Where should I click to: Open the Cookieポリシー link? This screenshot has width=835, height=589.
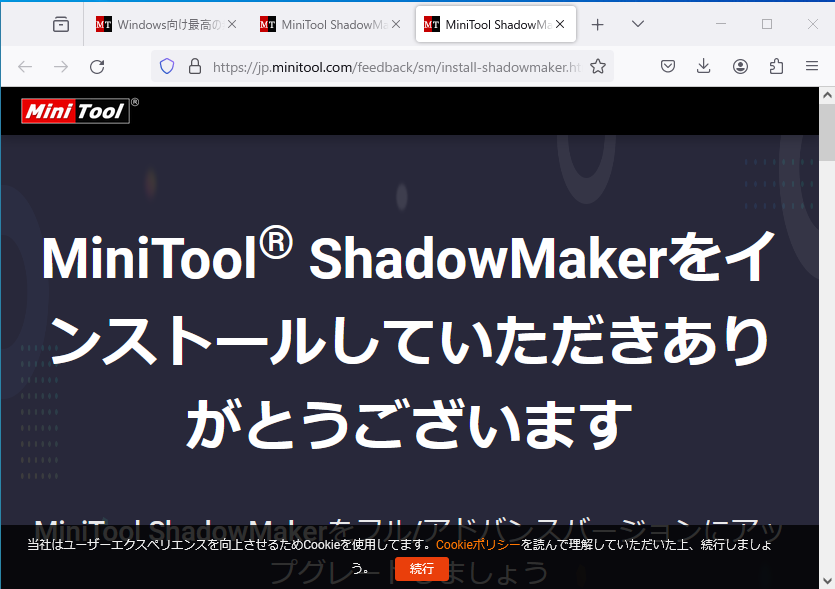click(478, 545)
